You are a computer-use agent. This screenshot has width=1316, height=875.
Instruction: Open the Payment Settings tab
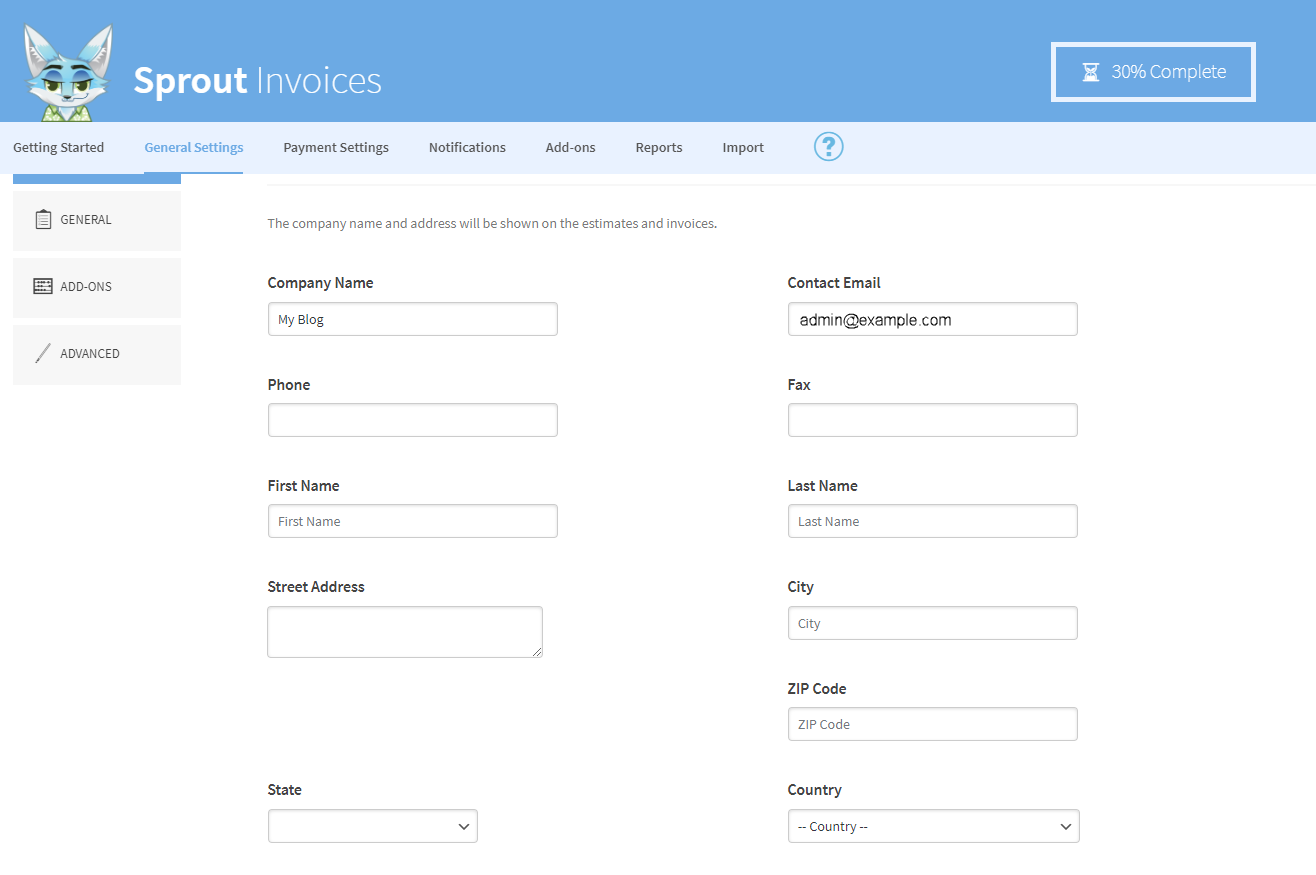336,147
